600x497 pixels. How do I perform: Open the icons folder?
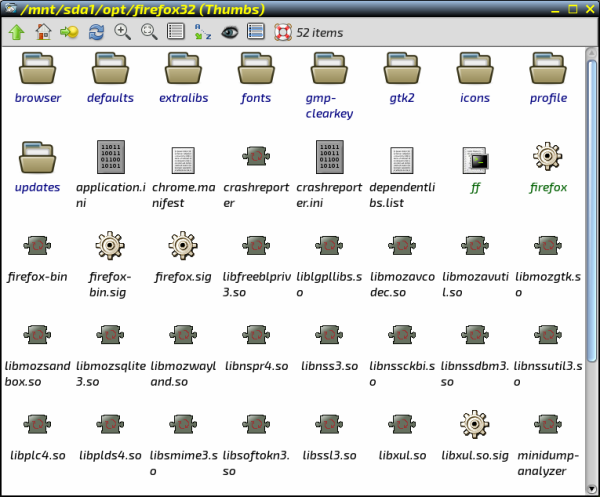475,68
